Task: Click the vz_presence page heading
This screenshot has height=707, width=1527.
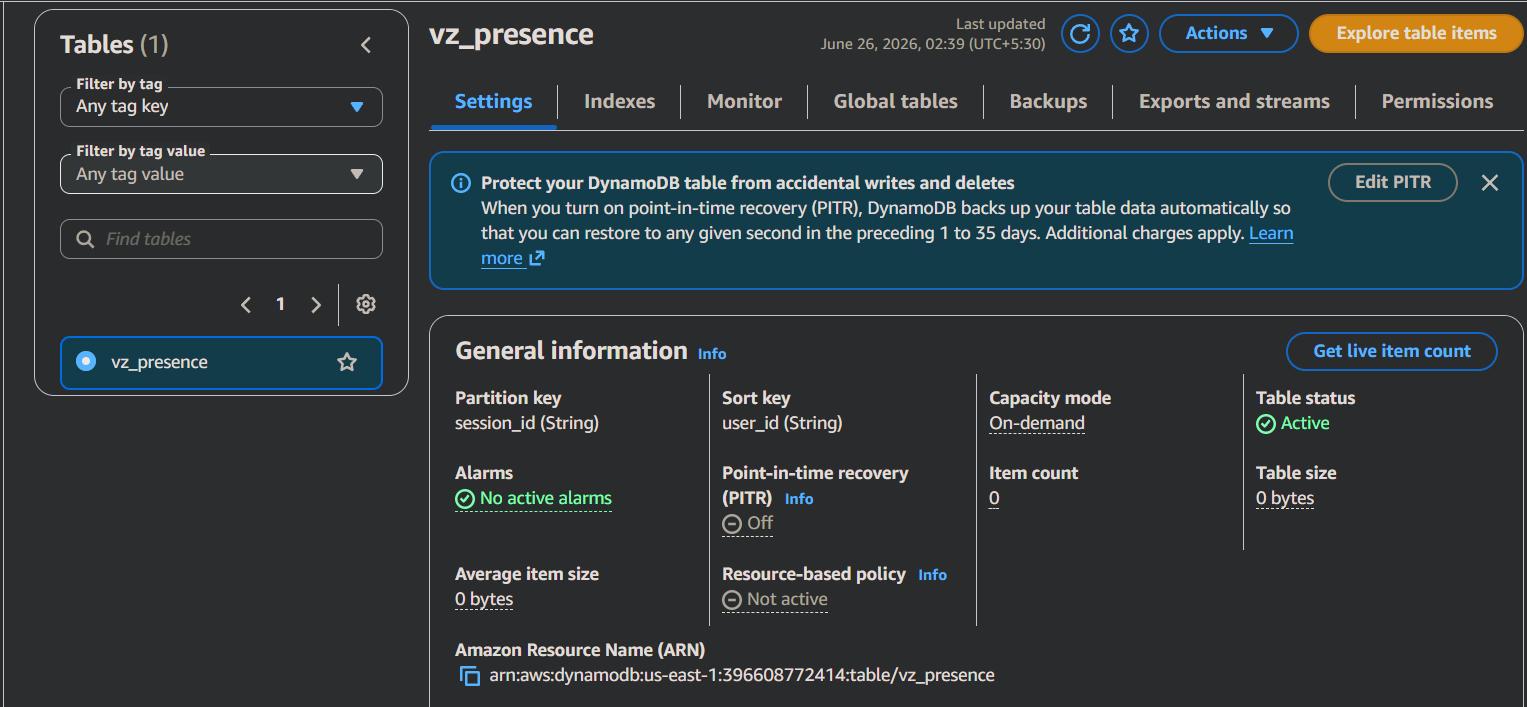Action: click(x=511, y=34)
